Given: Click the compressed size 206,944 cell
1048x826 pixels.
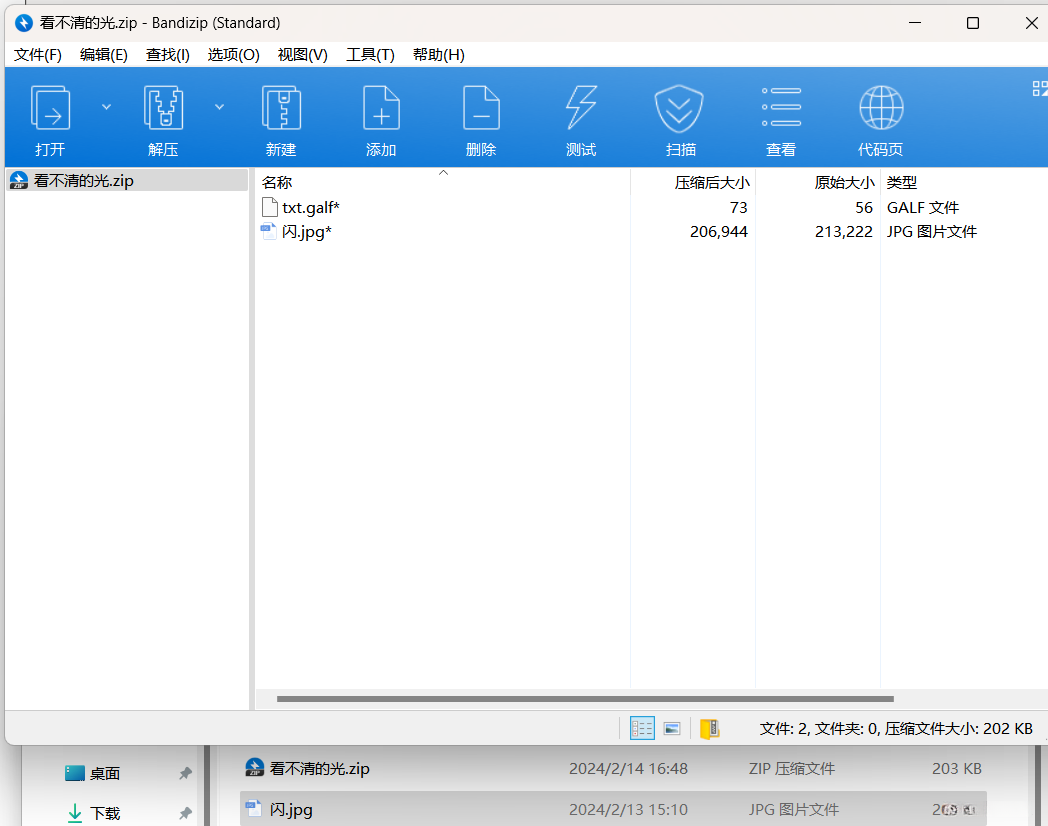Looking at the screenshot, I should [x=718, y=232].
